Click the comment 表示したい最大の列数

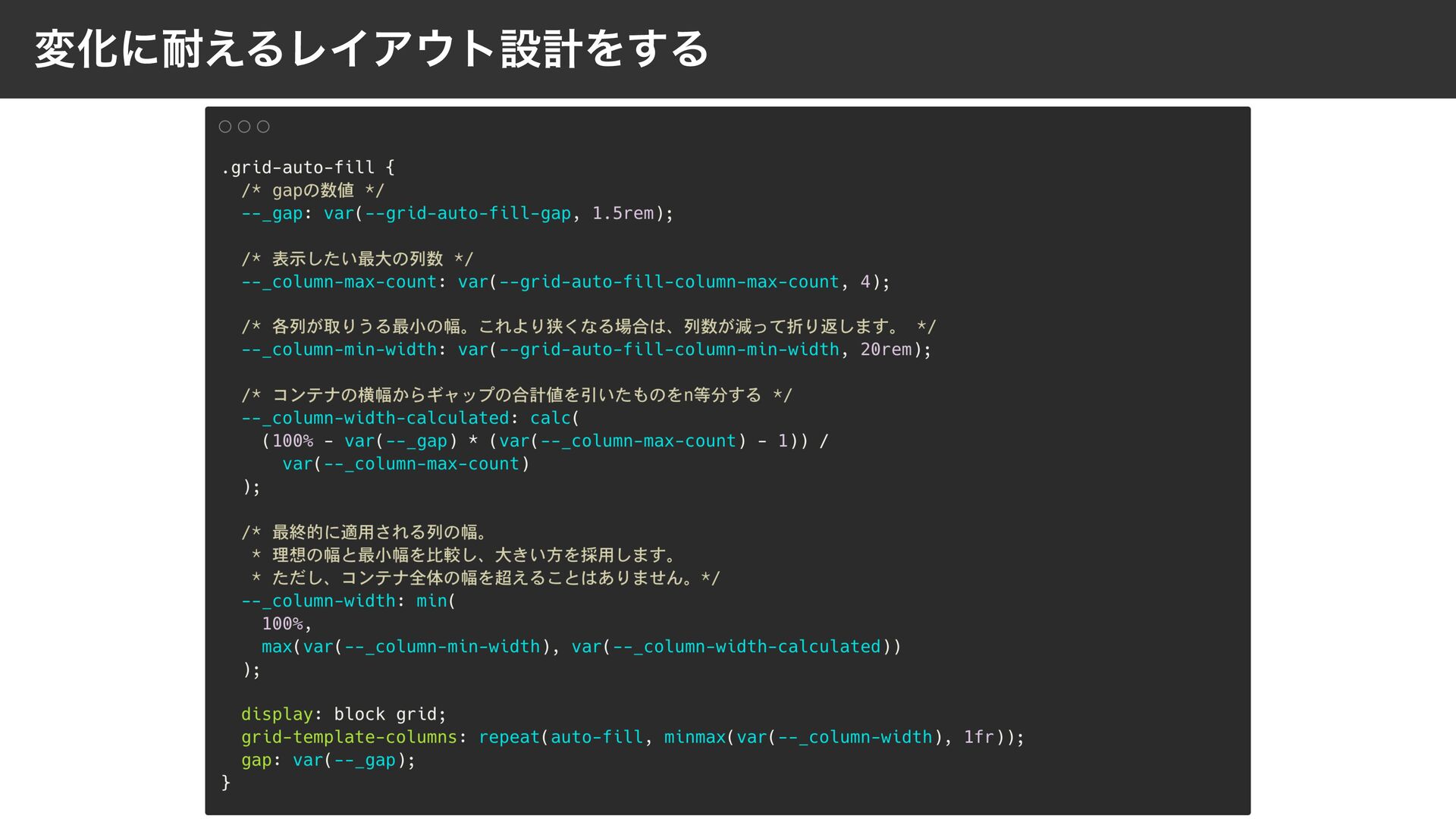[x=356, y=259]
